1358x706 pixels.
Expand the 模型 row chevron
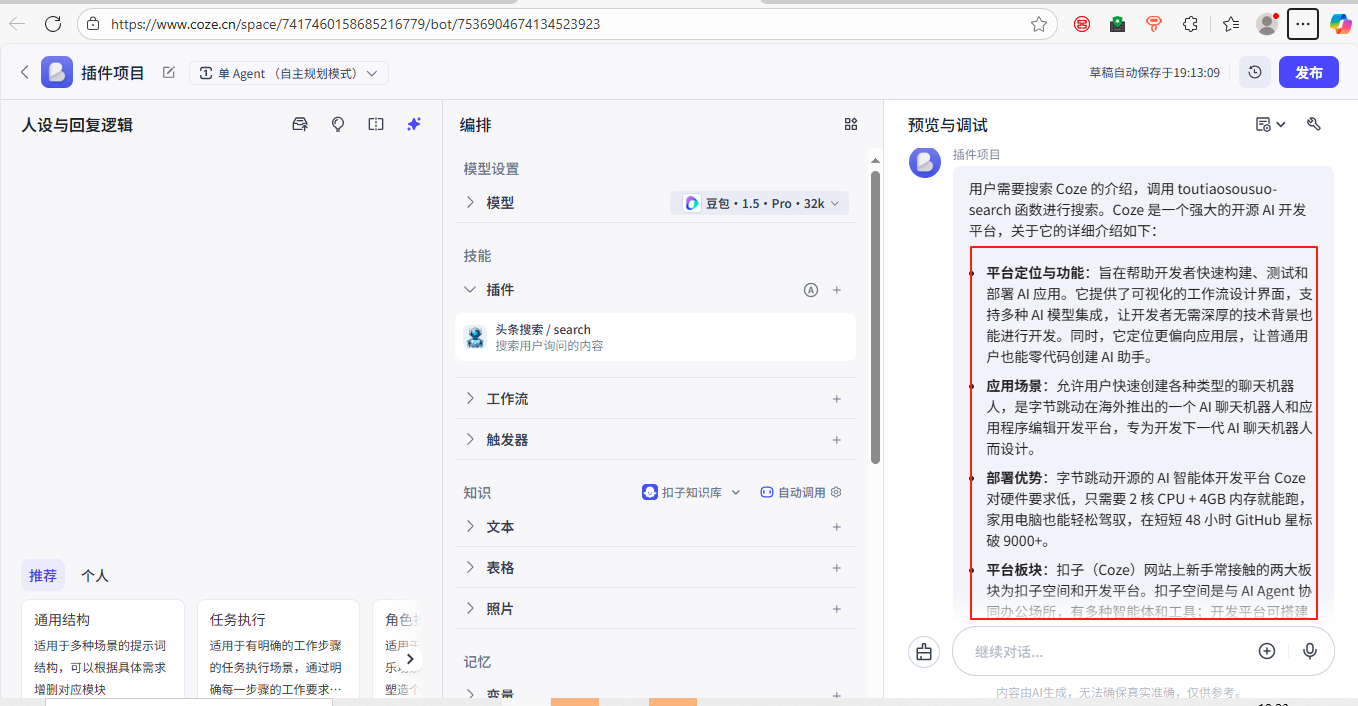tap(470, 202)
